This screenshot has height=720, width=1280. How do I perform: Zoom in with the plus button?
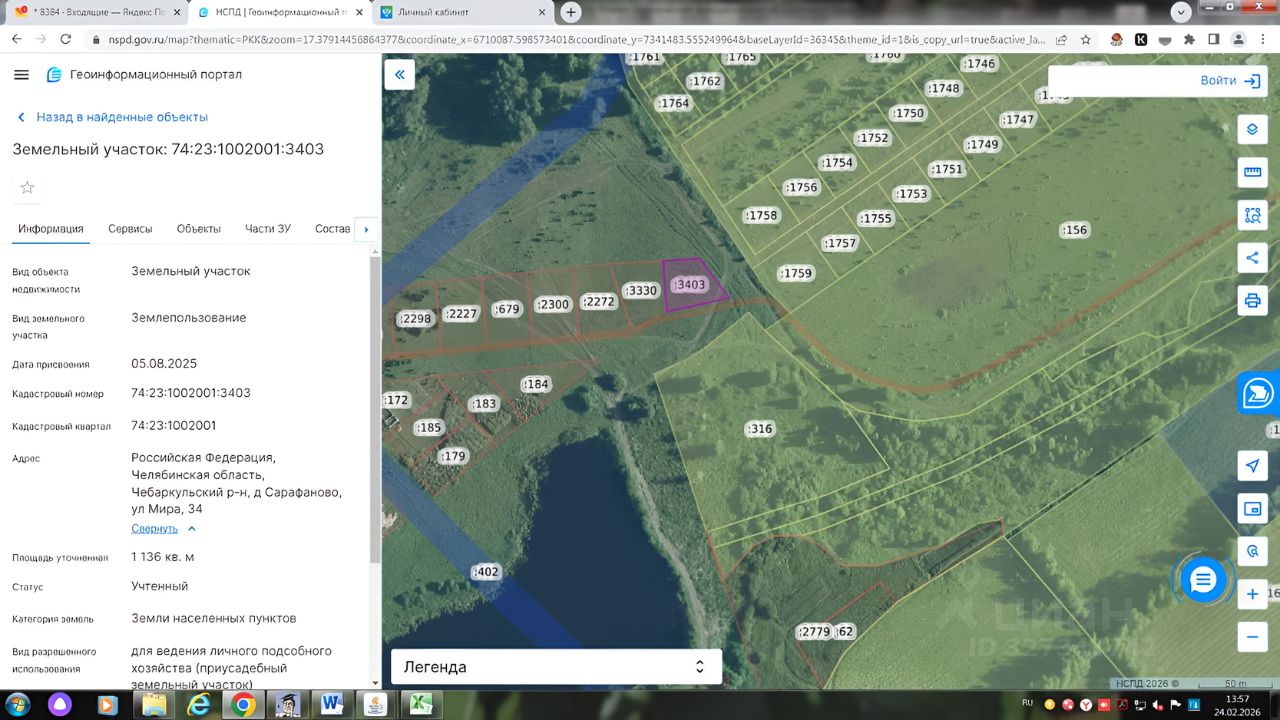tap(1252, 594)
